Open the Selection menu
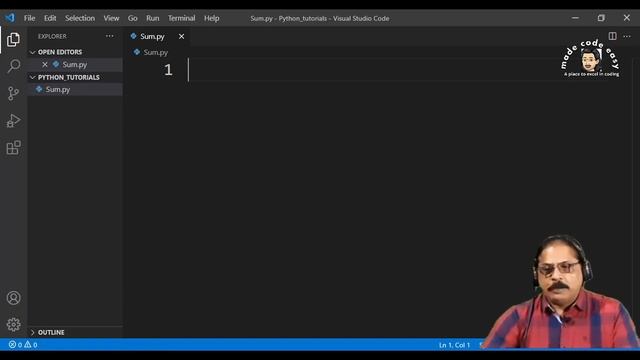This screenshot has height=360, width=640. coord(80,18)
